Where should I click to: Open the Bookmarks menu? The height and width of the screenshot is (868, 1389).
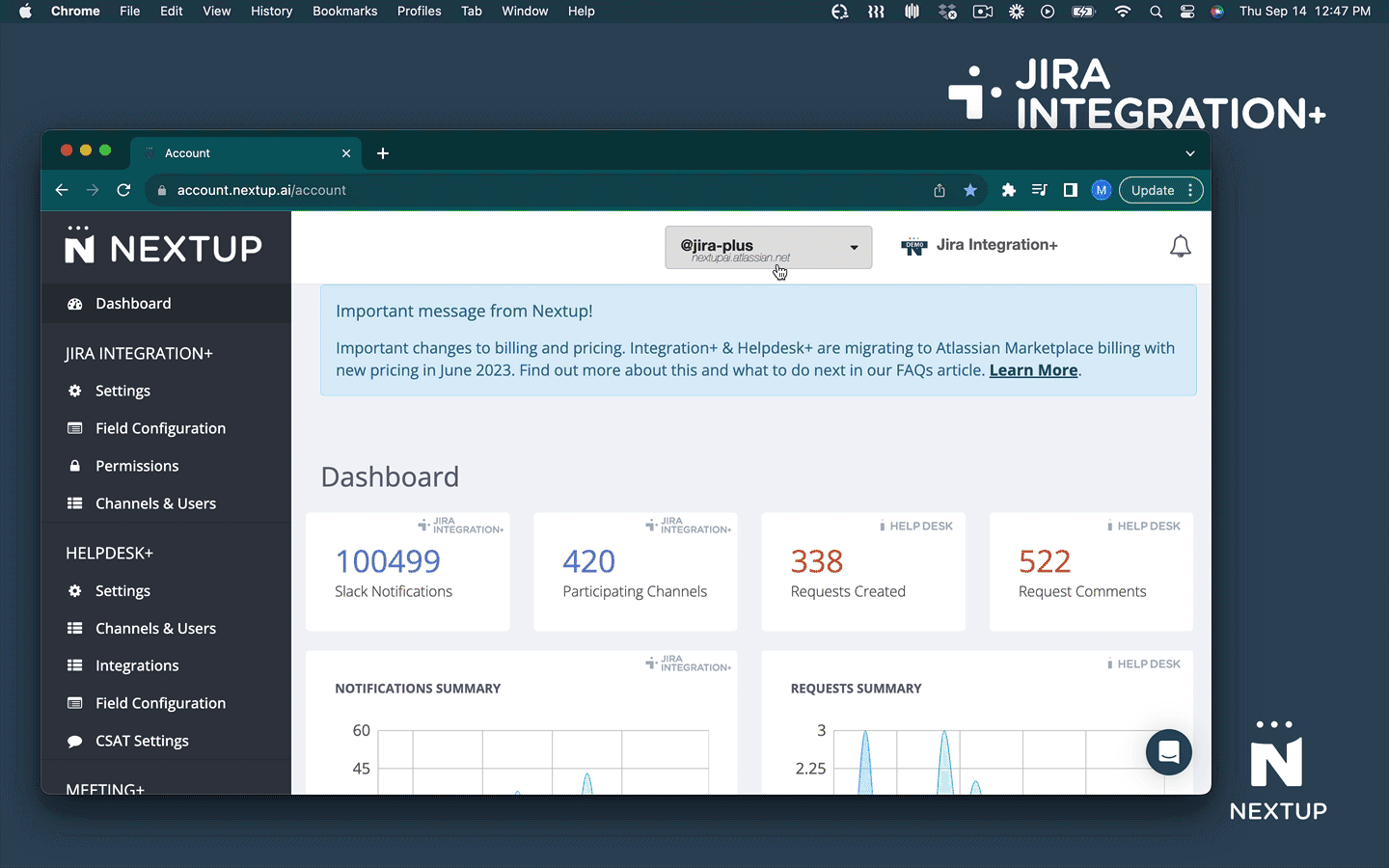[345, 12]
